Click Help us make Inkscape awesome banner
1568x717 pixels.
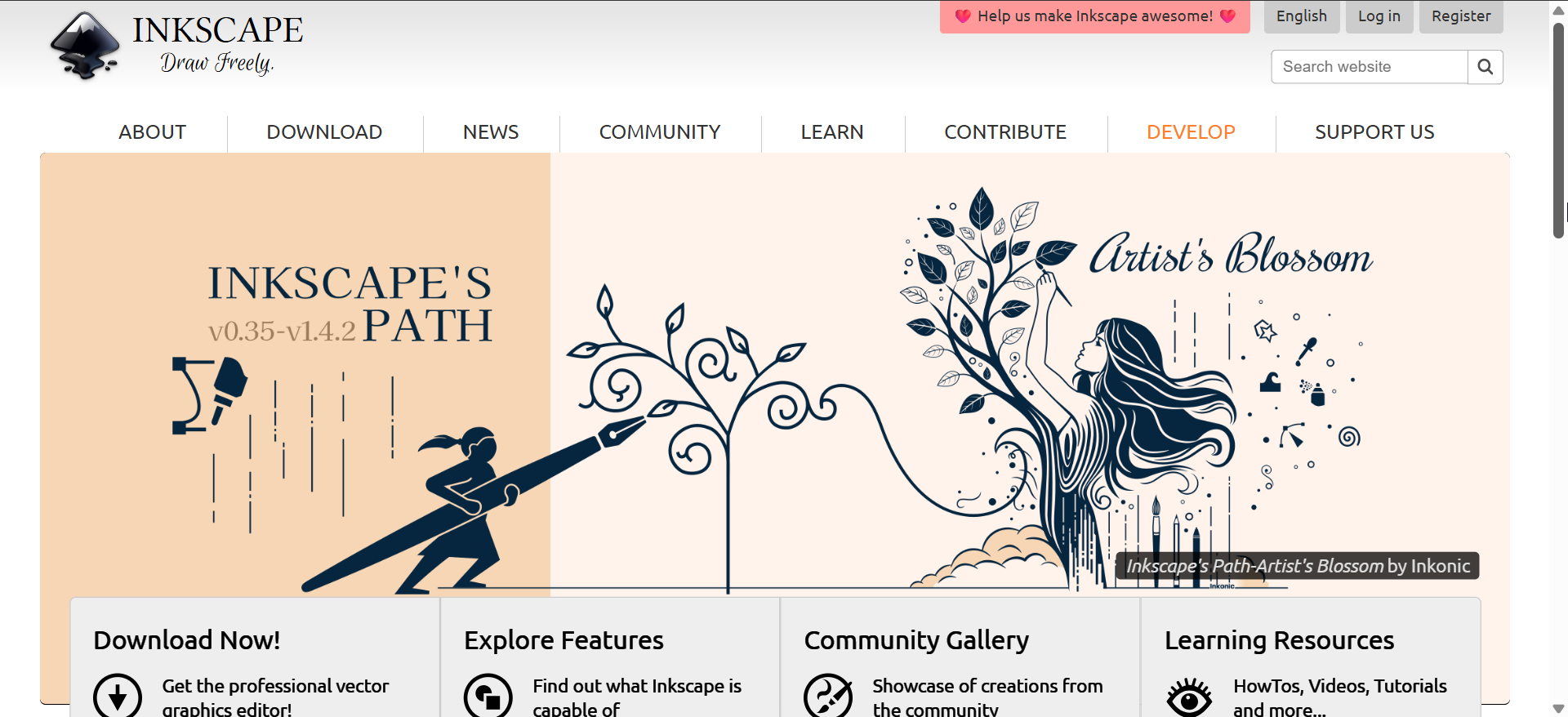[1095, 16]
